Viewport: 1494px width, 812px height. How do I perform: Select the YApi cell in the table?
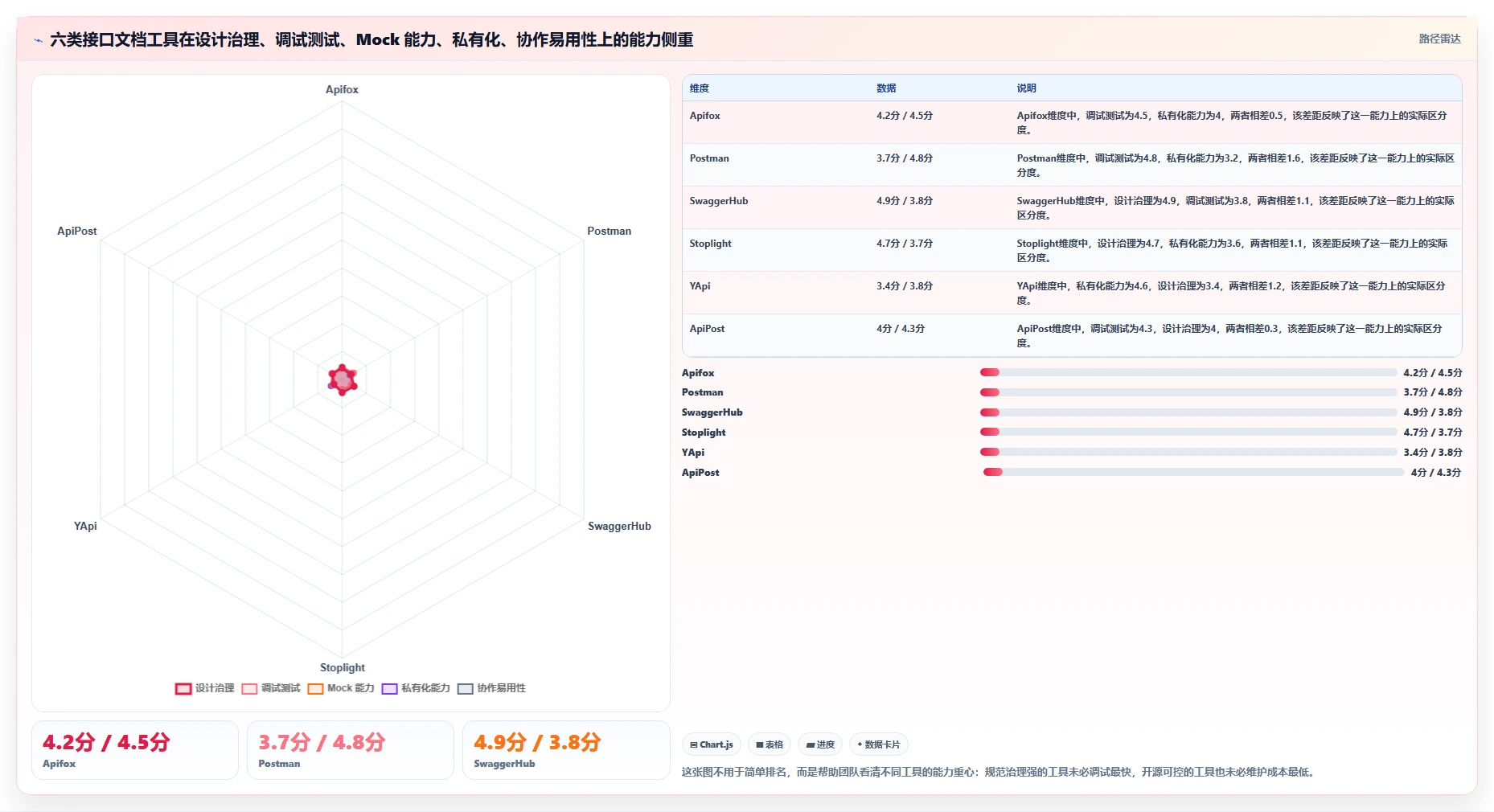coord(700,286)
